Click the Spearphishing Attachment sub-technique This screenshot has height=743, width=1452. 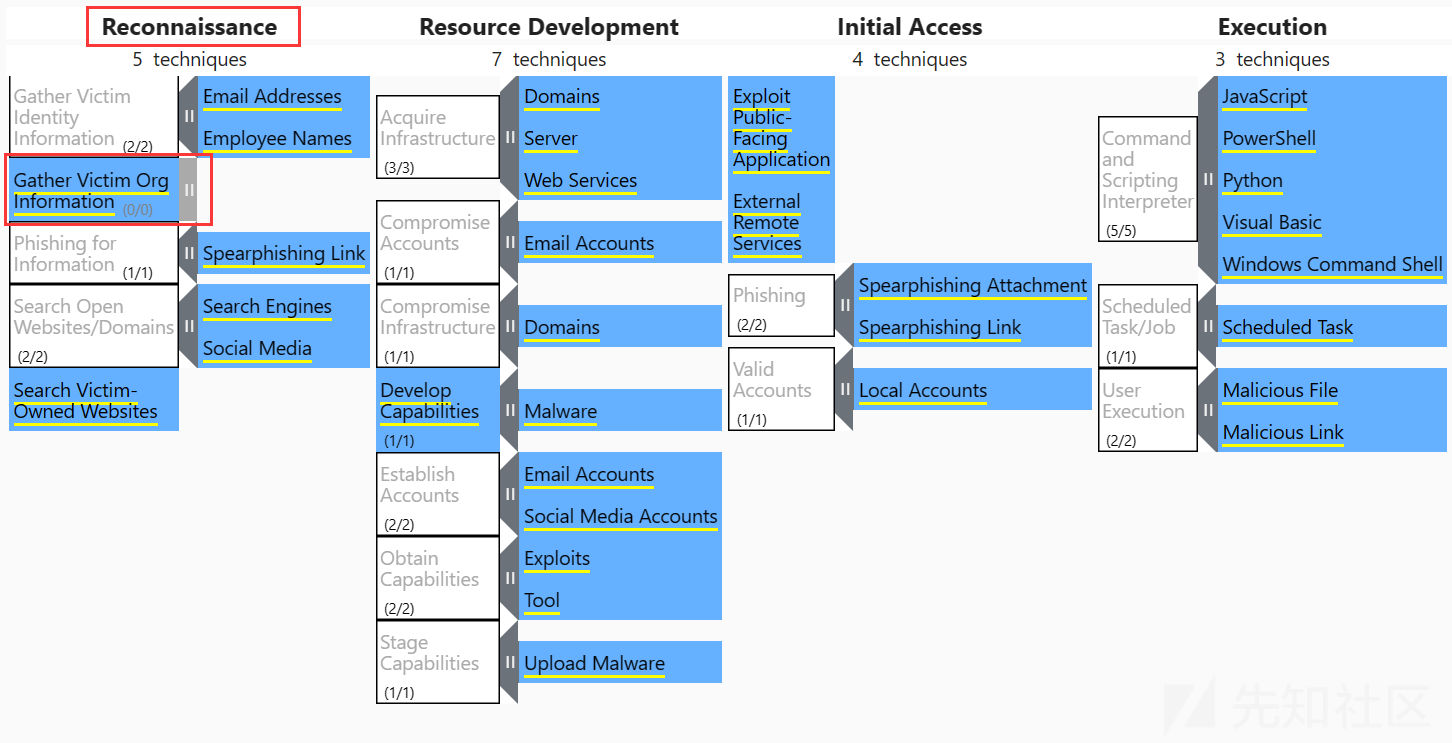coord(972,286)
